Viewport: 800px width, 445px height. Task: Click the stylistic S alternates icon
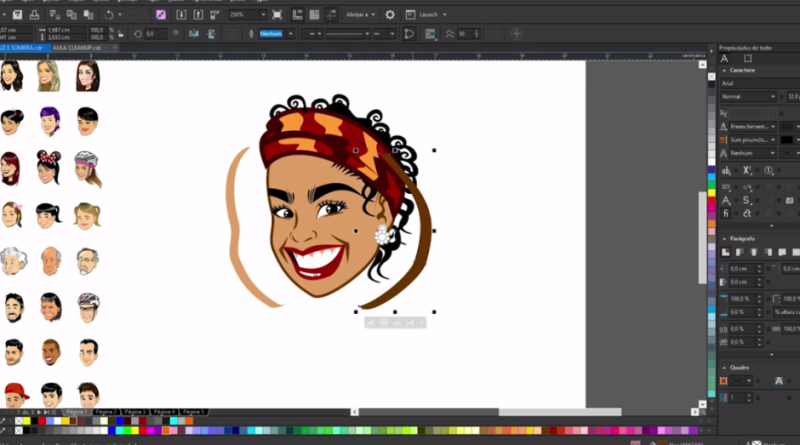point(746,200)
